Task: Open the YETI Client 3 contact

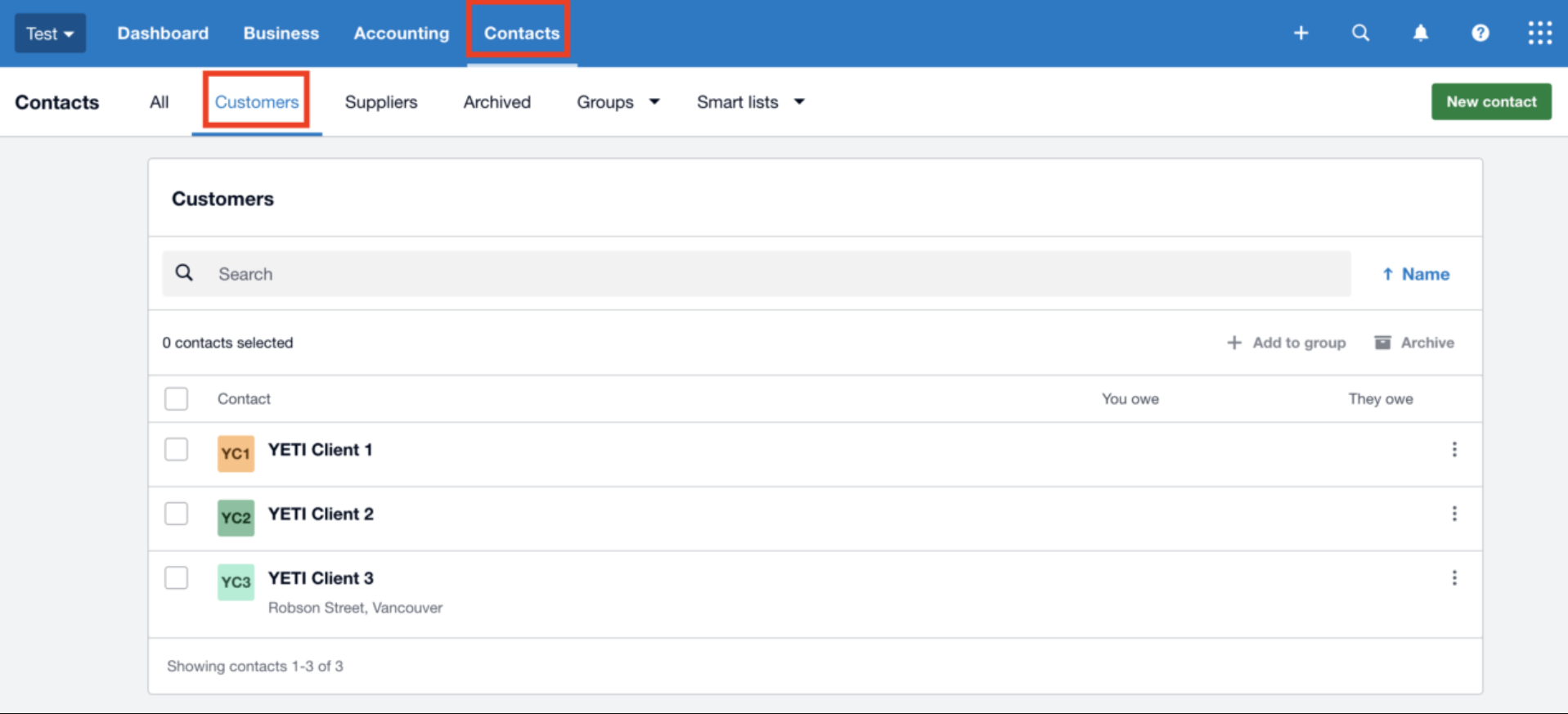Action: coord(321,578)
